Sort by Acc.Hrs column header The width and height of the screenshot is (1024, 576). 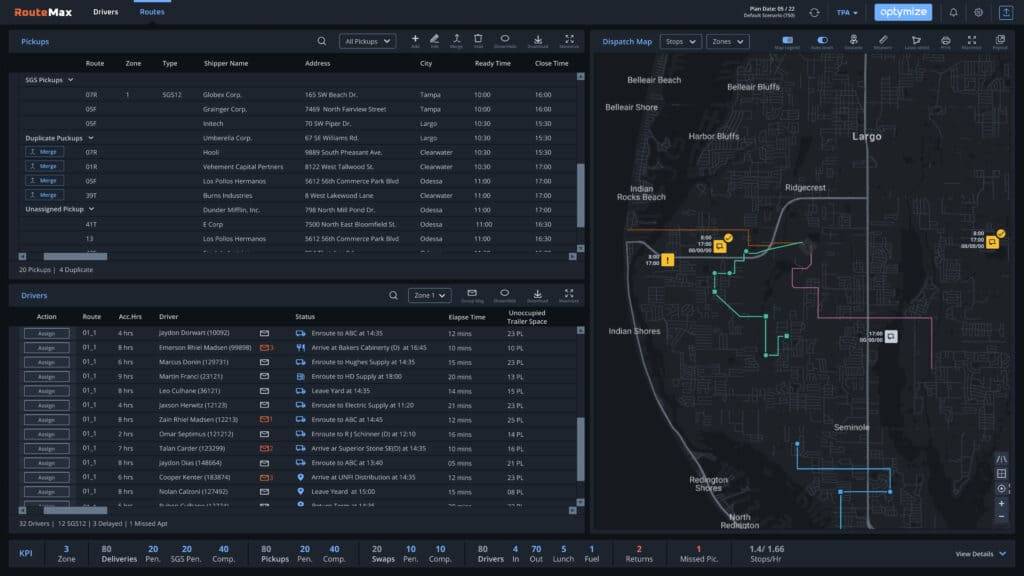(x=130, y=317)
